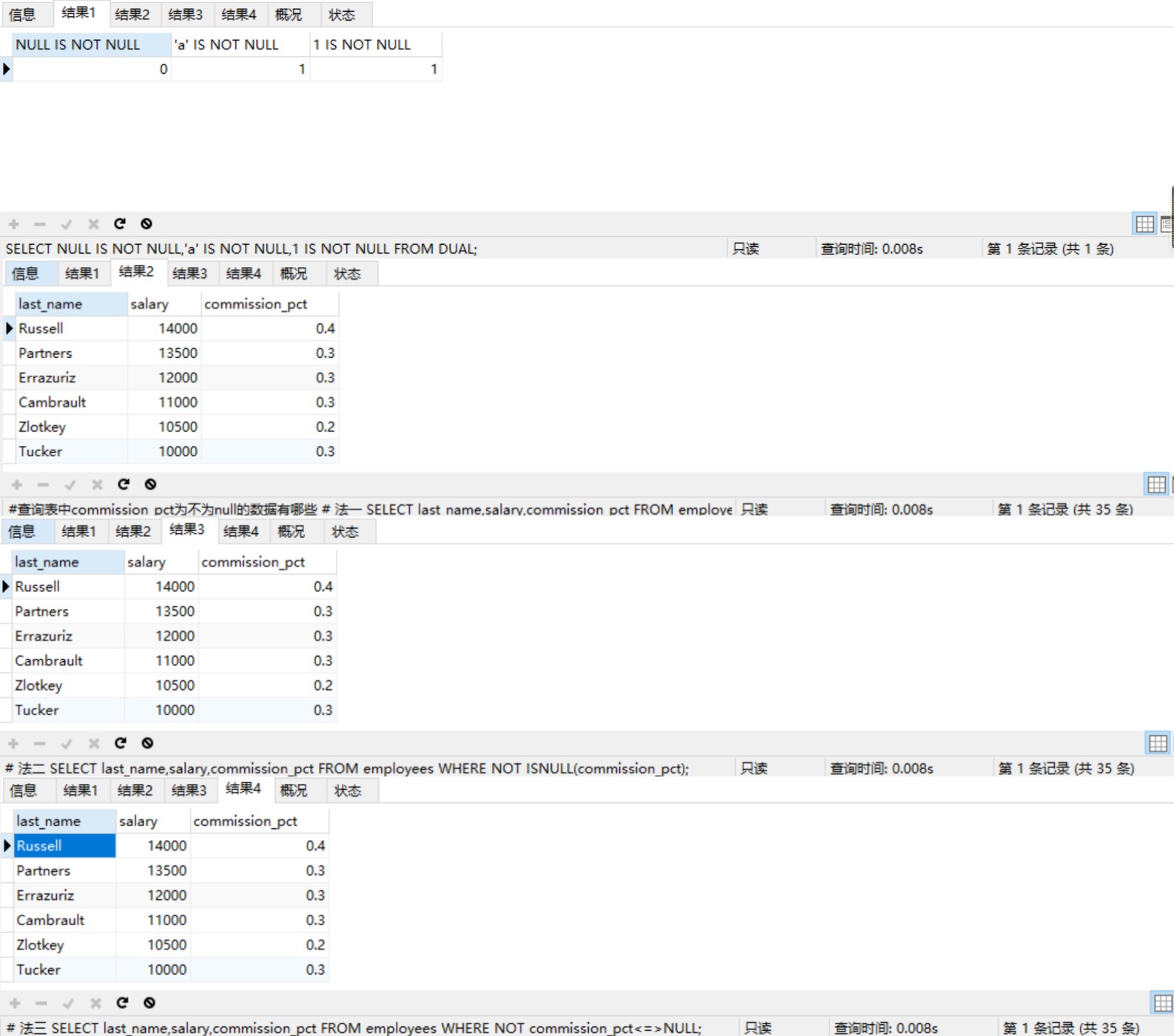
Task: Open 概况 tab in the panel with 结果3 active
Action: [x=291, y=532]
